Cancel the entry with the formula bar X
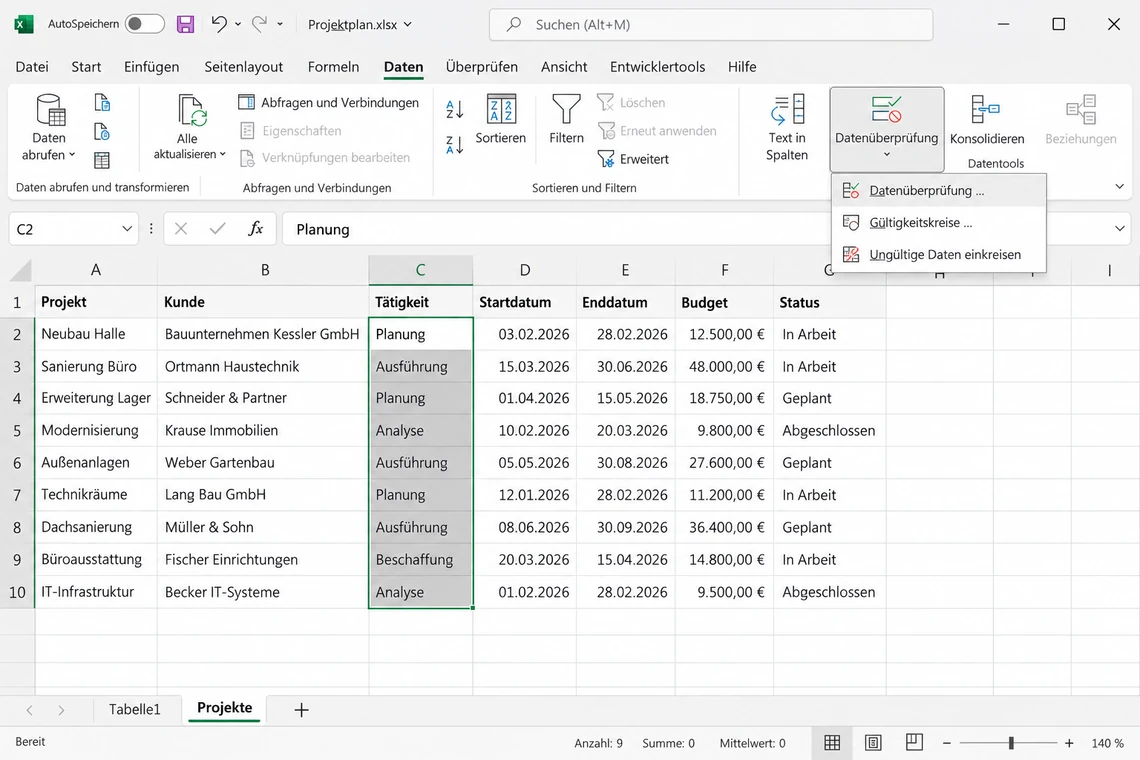Viewport: 1140px width, 760px height. click(x=181, y=229)
